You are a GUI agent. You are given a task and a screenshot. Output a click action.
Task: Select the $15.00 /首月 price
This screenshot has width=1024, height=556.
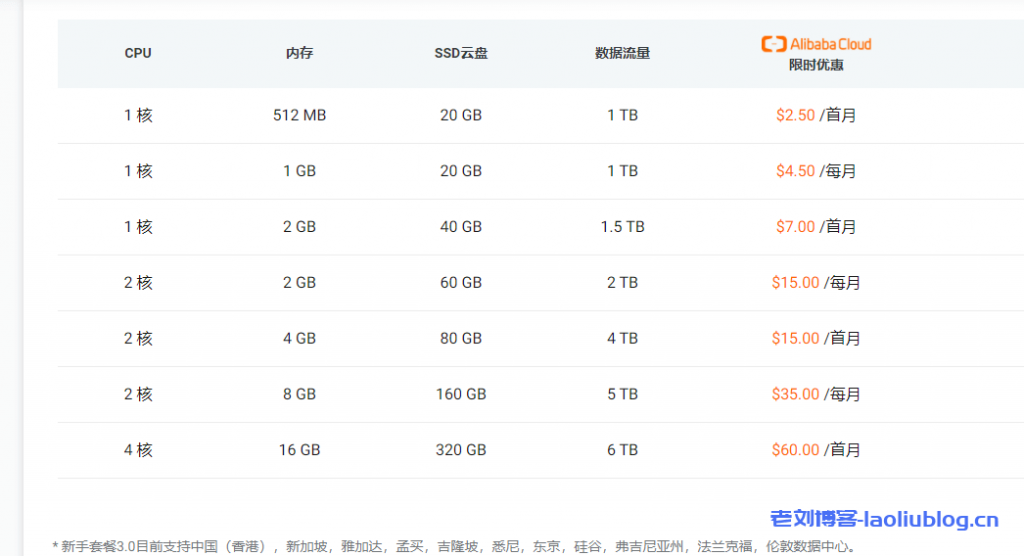pyautogui.click(x=796, y=339)
